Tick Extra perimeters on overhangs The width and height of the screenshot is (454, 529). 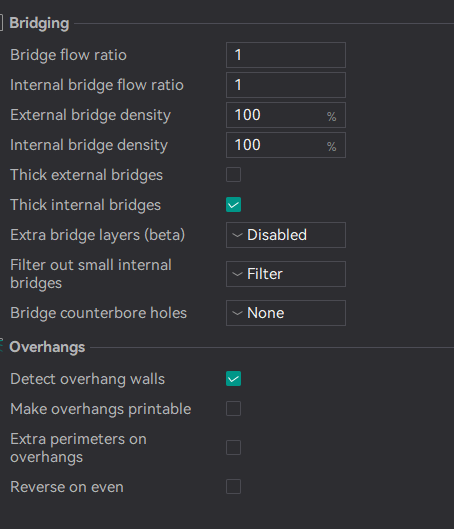pos(233,448)
